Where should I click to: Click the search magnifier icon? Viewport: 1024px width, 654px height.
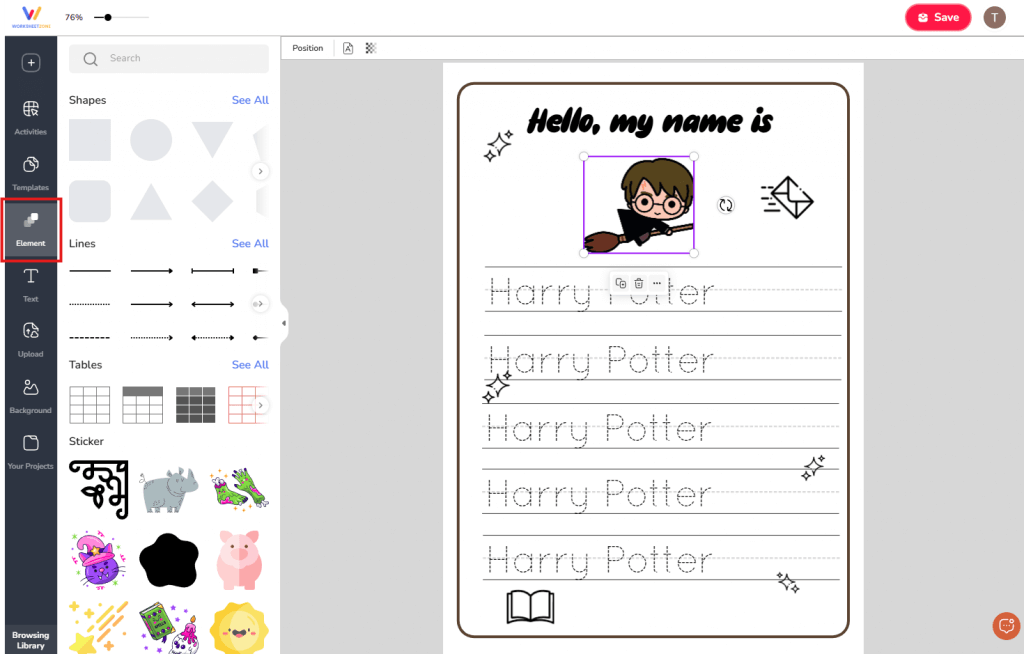coord(91,59)
